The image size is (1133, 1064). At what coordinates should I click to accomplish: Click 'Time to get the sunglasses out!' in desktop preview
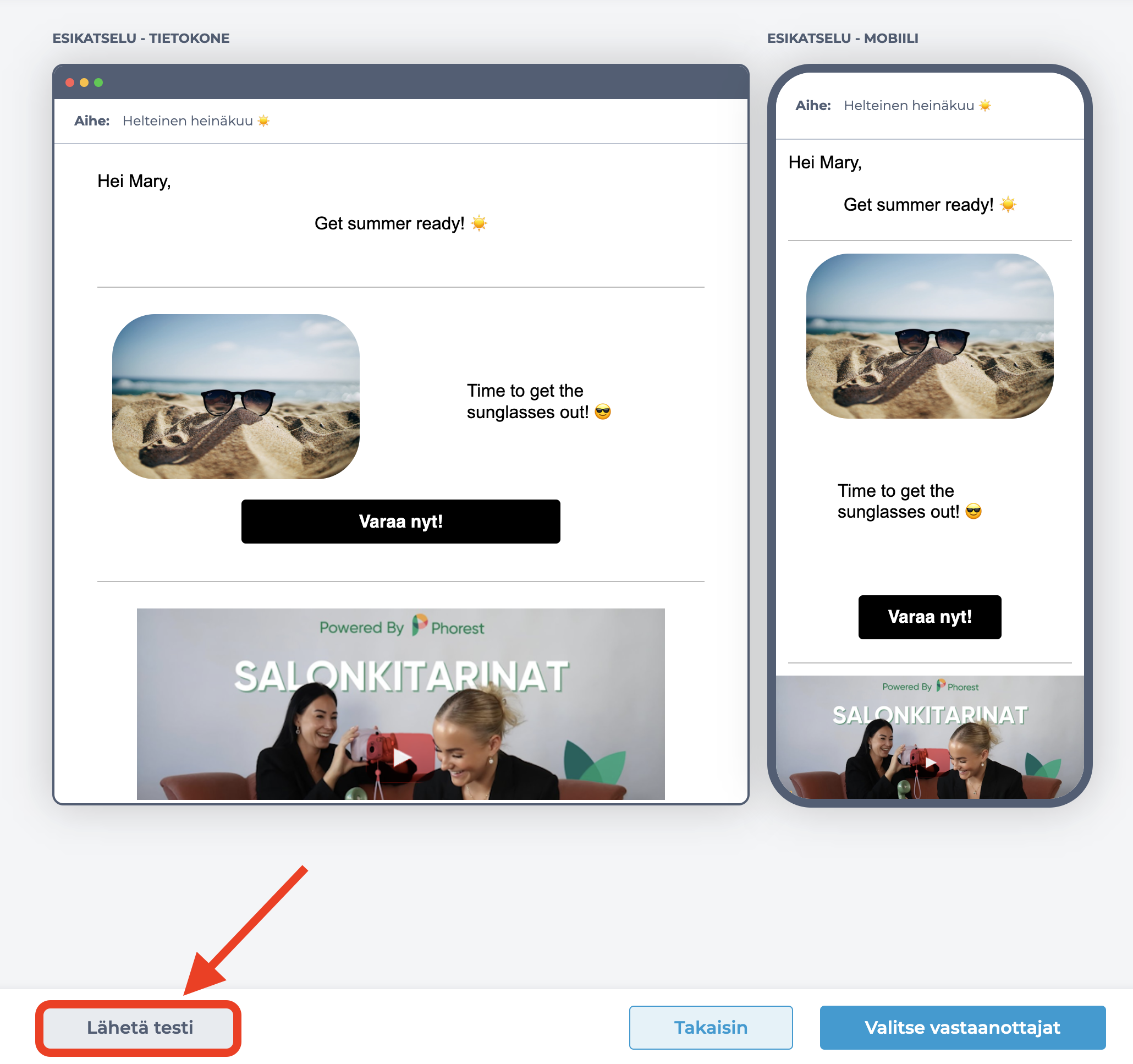click(538, 402)
